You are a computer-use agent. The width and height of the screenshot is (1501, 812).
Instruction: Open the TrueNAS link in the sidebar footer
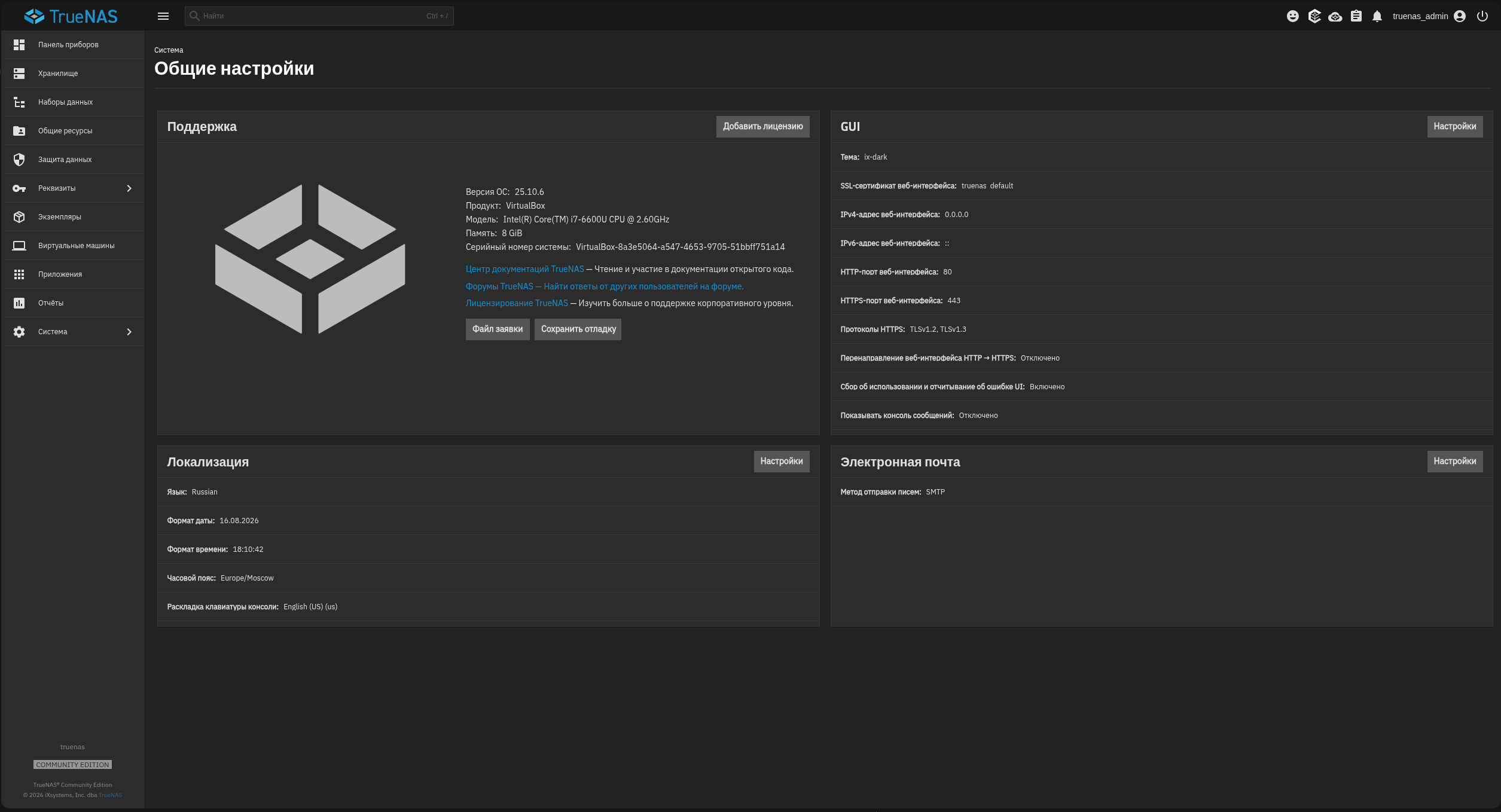click(110, 795)
